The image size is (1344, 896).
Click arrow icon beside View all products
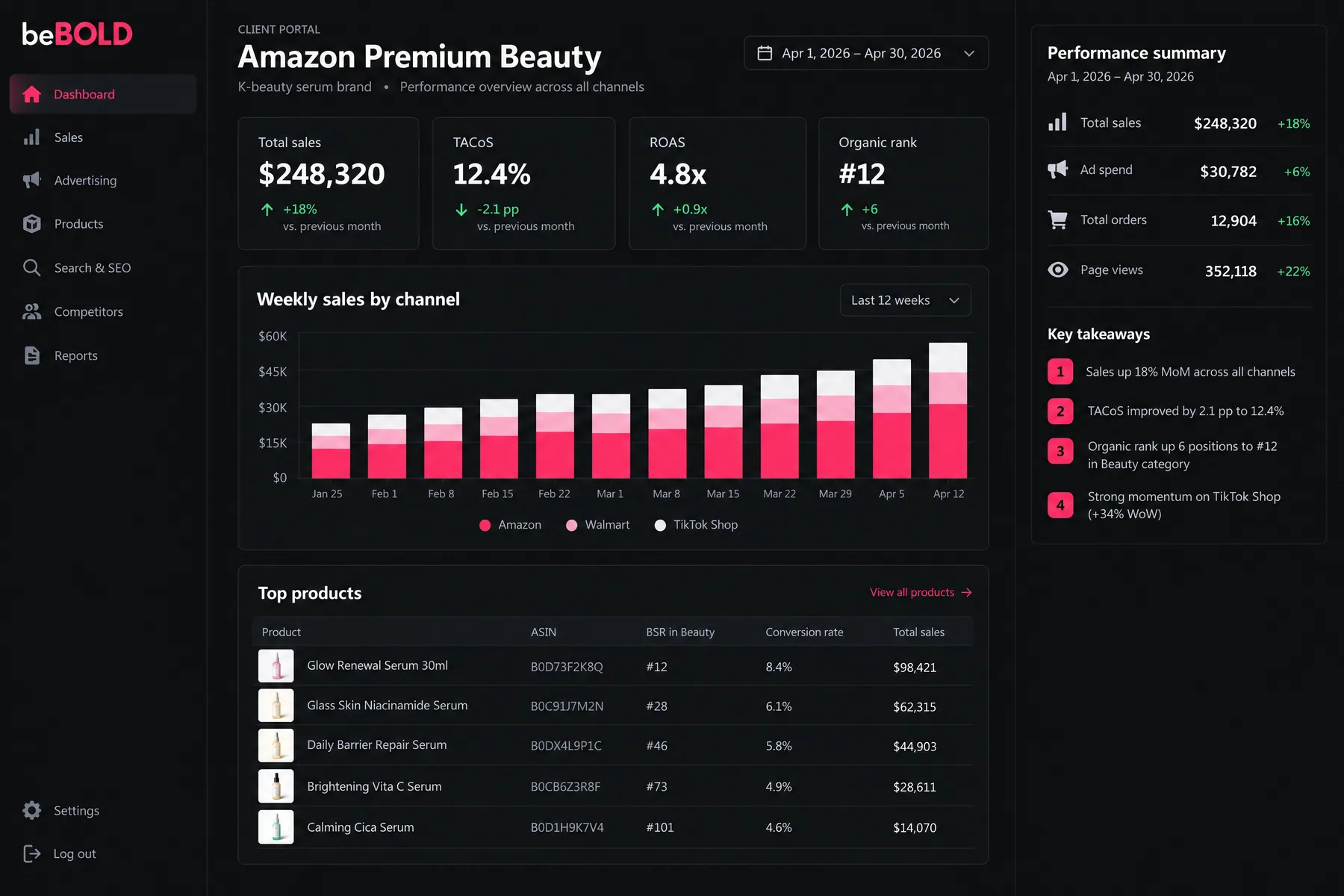(967, 592)
